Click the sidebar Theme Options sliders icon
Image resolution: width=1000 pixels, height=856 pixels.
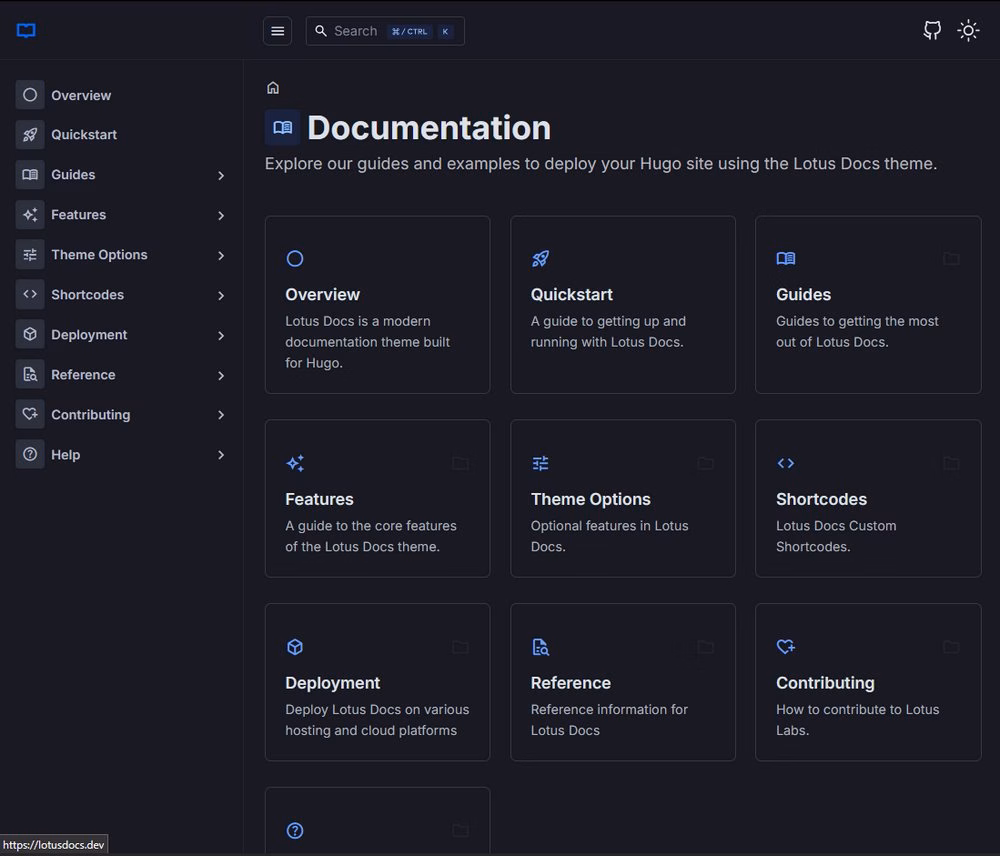[x=30, y=255]
